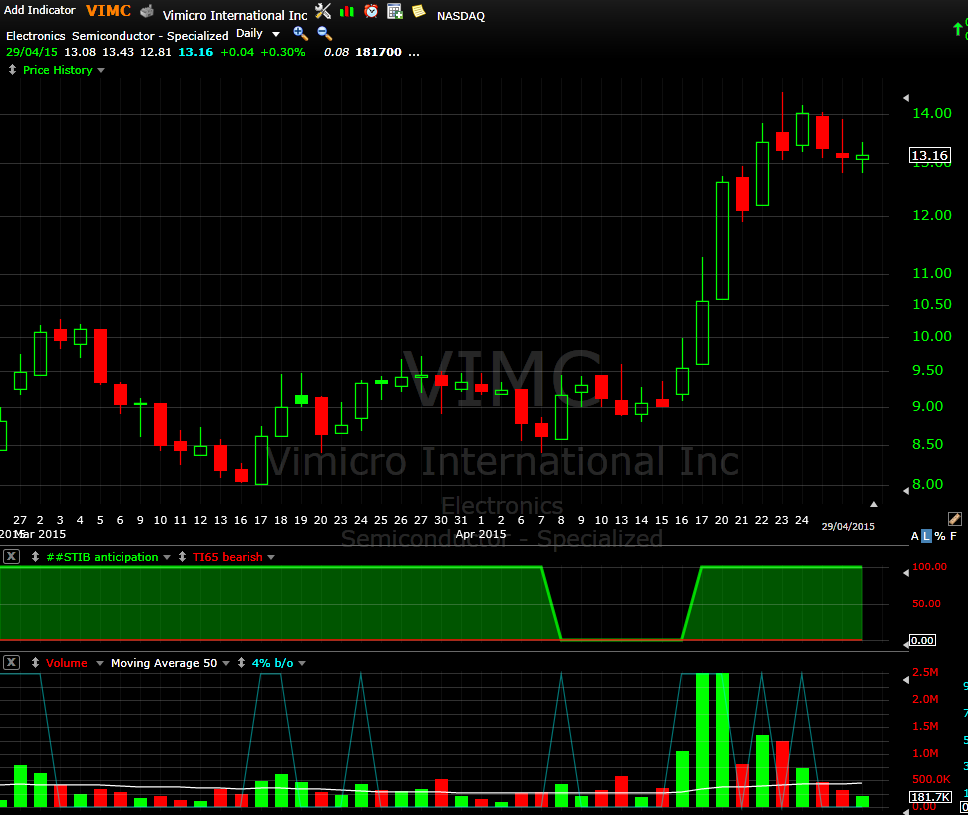The width and height of the screenshot is (968, 815).
Task: Click reorder arrows beside TI65 bearish
Action: pos(182,557)
